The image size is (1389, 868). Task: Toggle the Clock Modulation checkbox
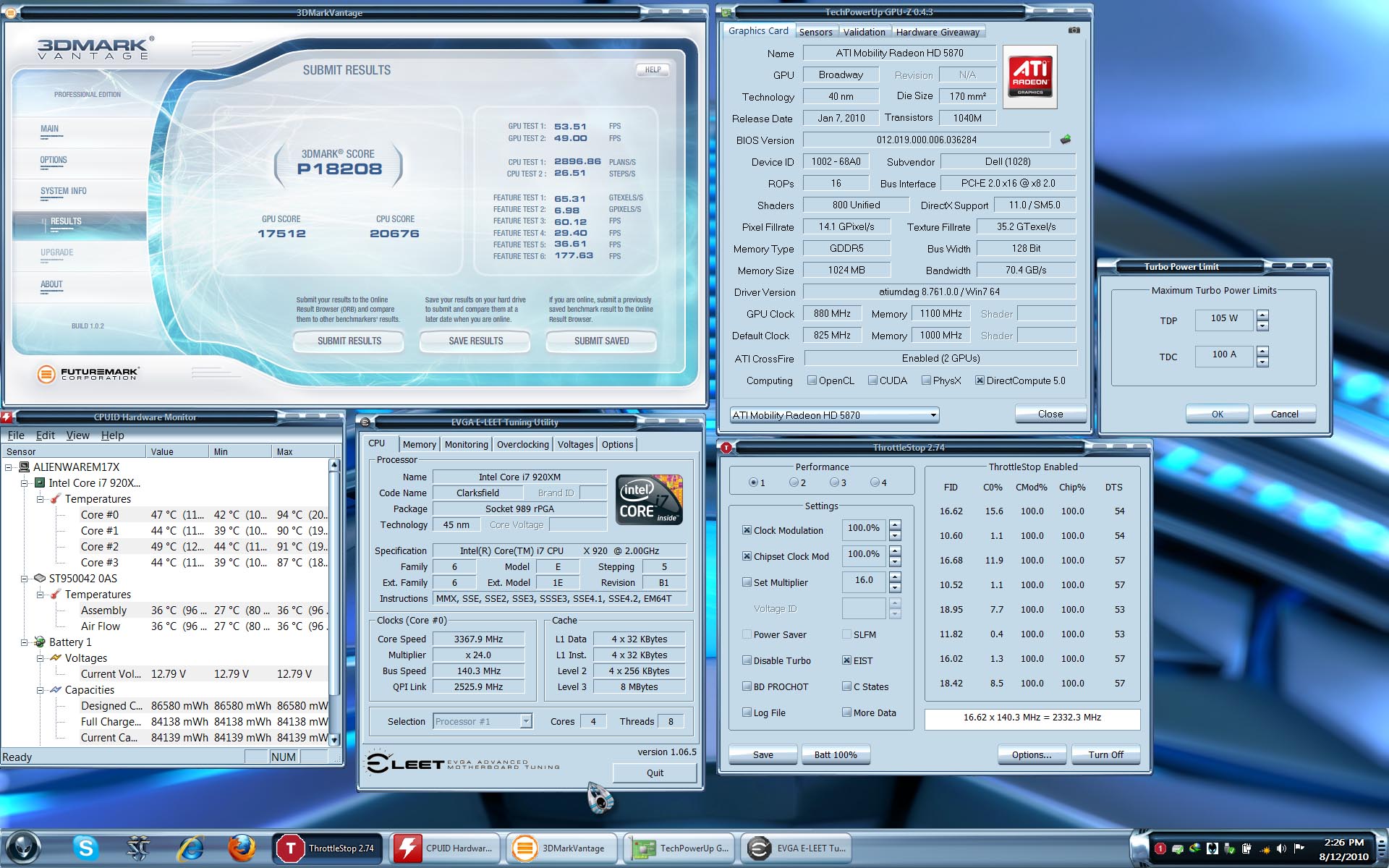747,530
